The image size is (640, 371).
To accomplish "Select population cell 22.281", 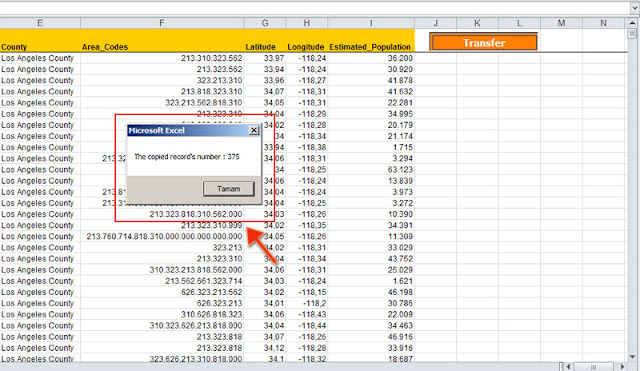I will pyautogui.click(x=371, y=102).
